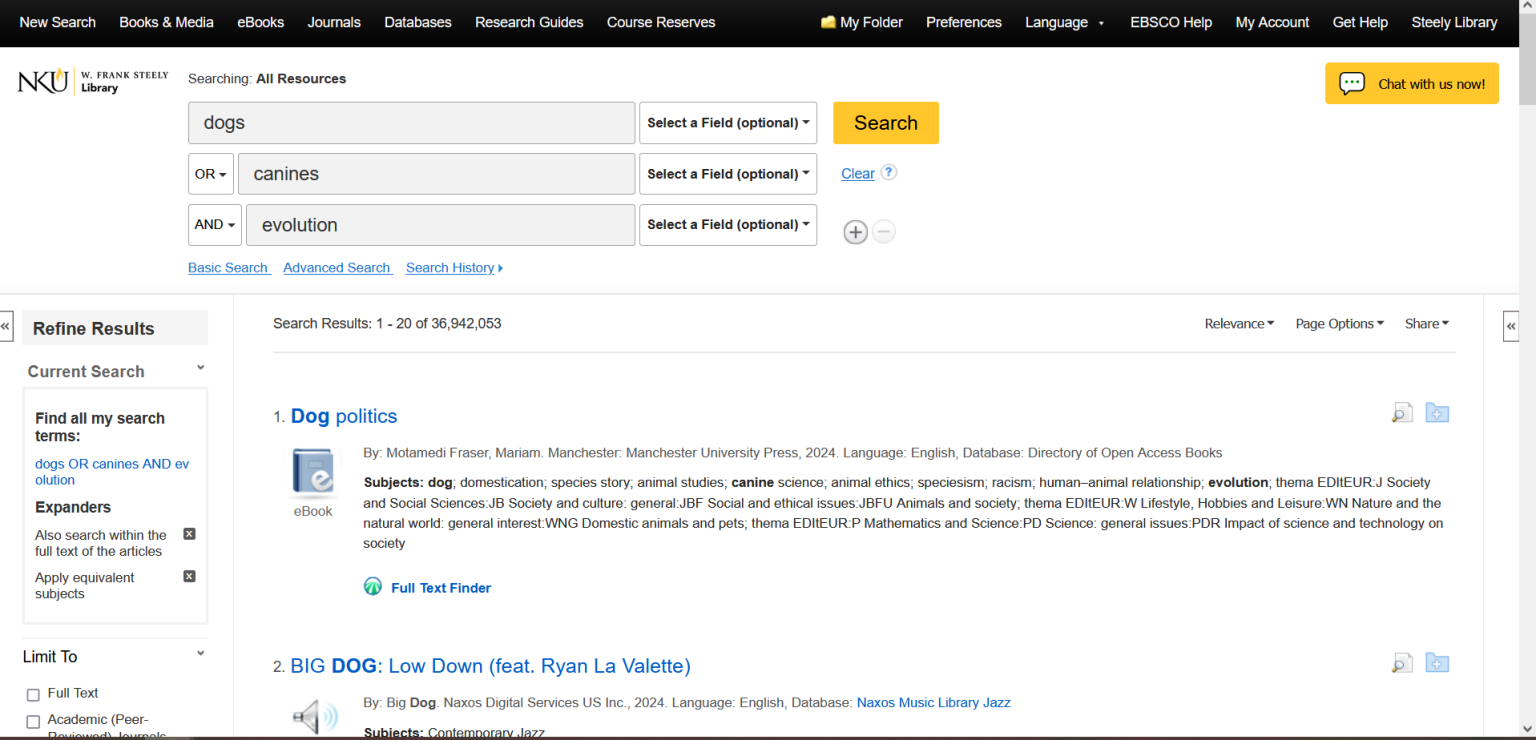This screenshot has width=1536, height=740.
Task: Collapse the left Refine Results sidebar
Action: (x=7, y=326)
